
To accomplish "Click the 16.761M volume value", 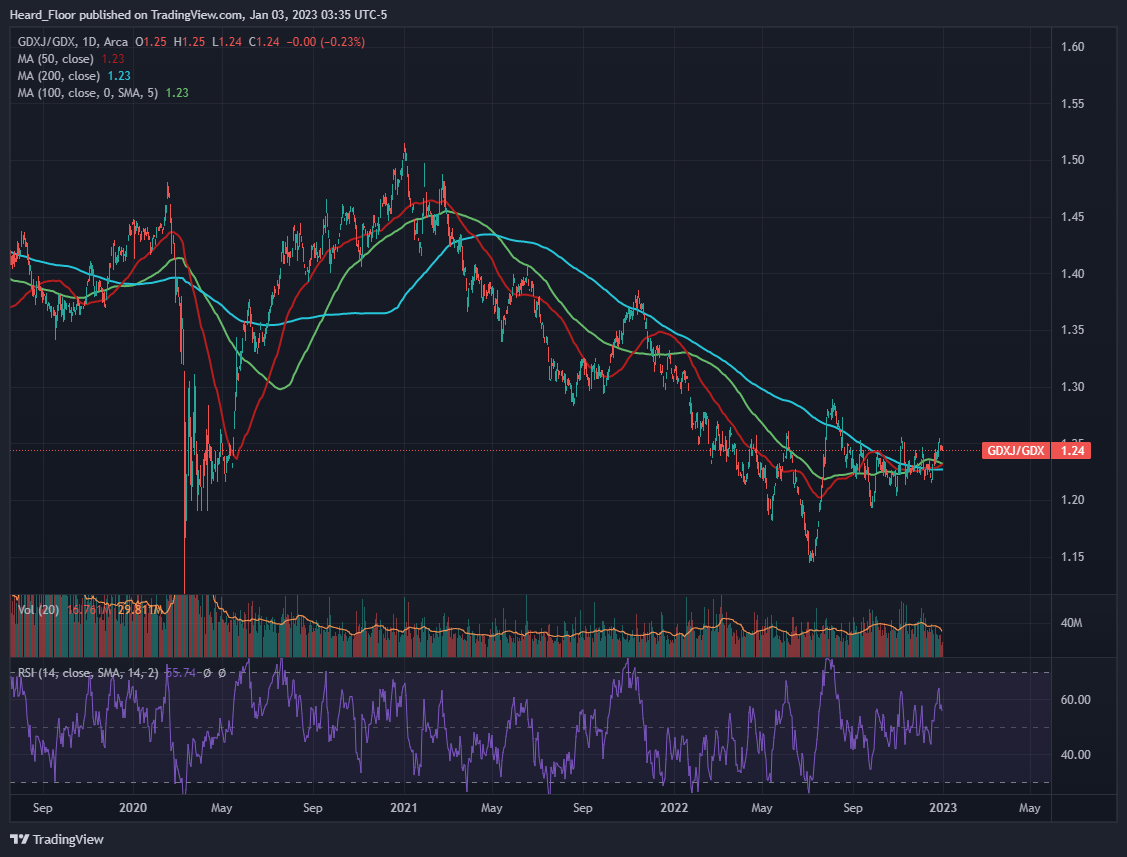I will pyautogui.click(x=89, y=610).
